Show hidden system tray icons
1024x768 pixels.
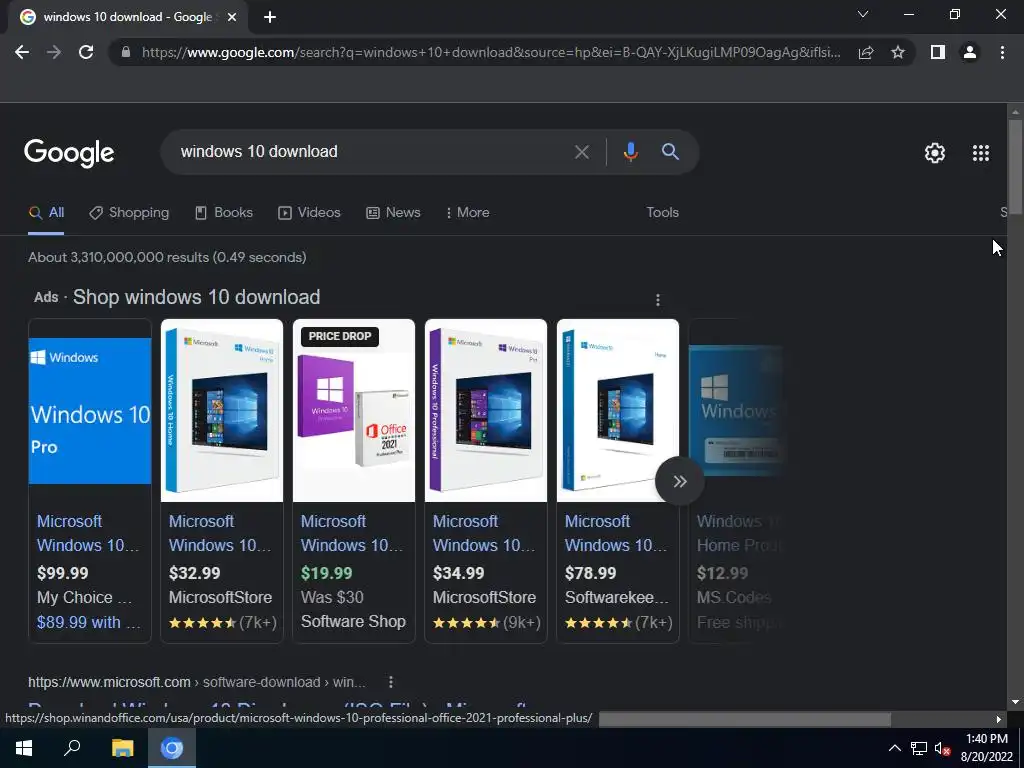895,748
